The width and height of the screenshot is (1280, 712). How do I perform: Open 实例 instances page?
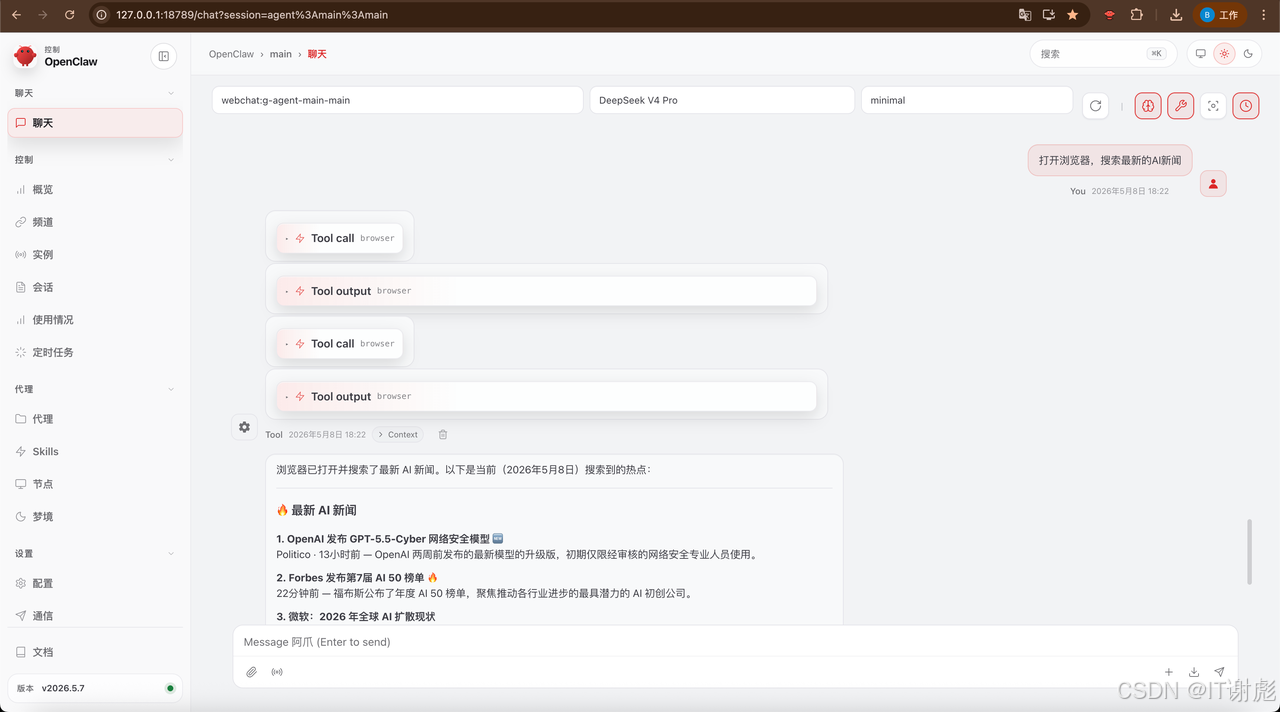(95, 255)
